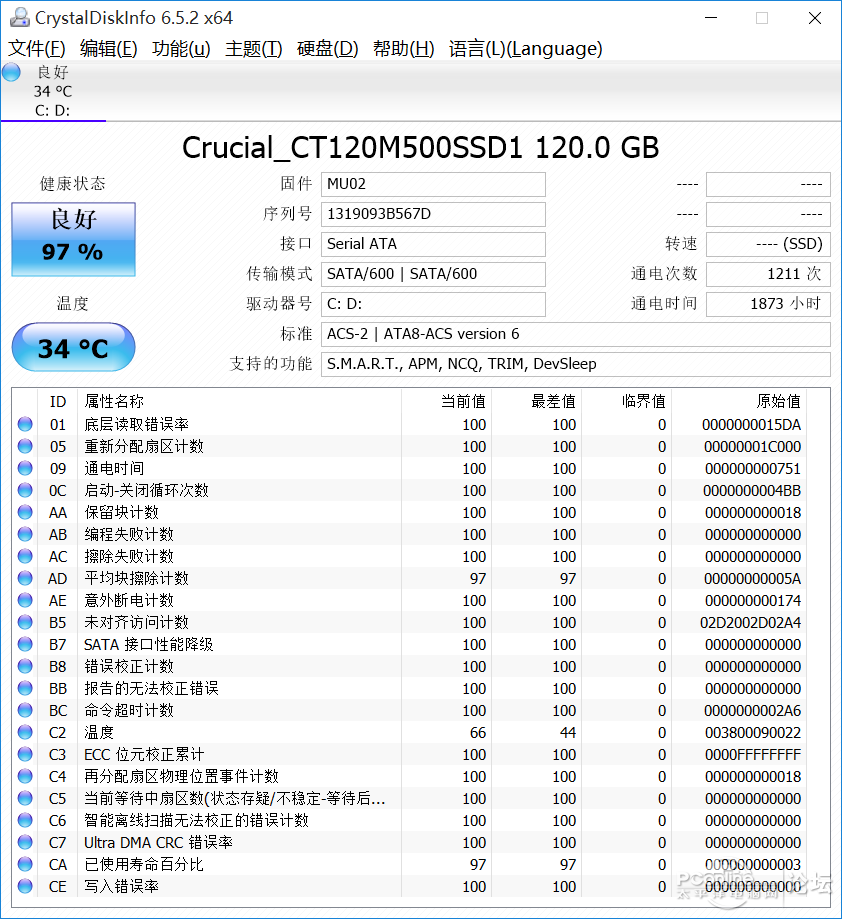842x919 pixels.
Task: Click the 34 °C temperature button
Action: [73, 347]
